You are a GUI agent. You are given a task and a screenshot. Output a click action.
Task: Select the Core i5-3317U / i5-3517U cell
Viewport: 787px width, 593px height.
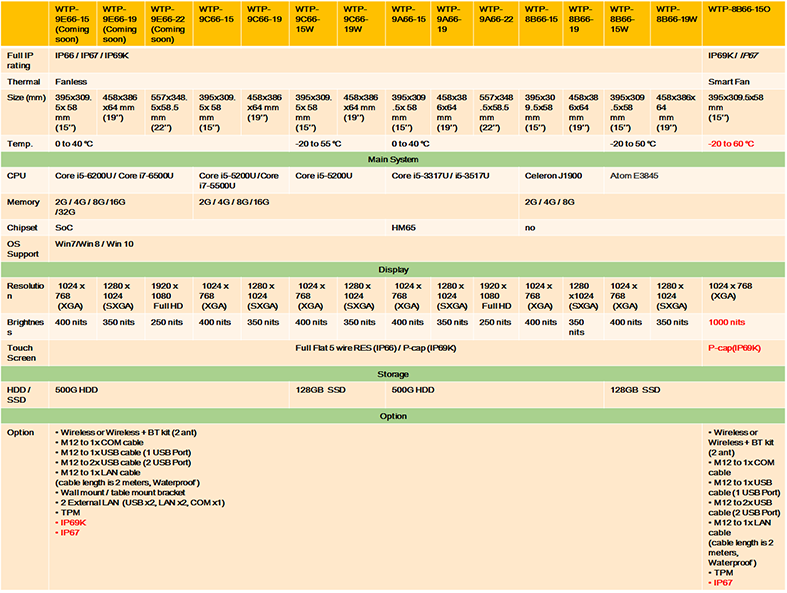(440, 175)
